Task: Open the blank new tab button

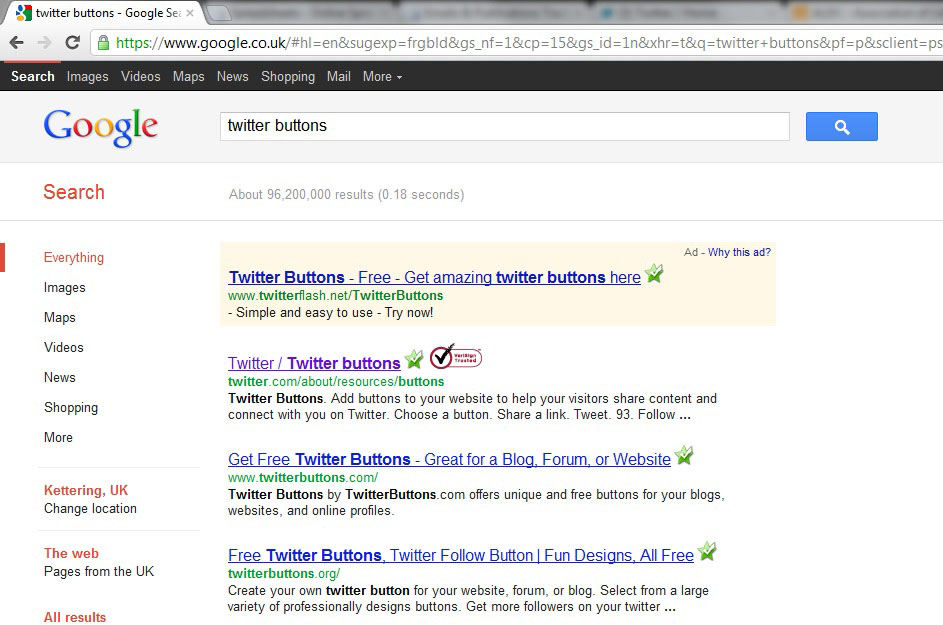Action: click(218, 13)
